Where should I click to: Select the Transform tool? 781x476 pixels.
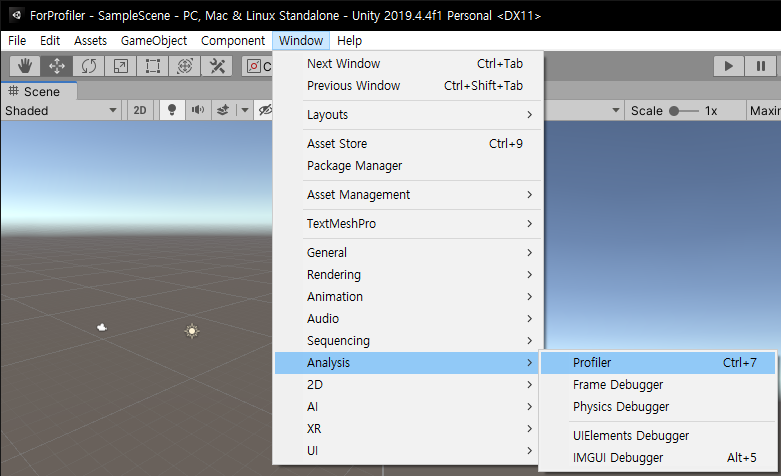click(x=184, y=66)
